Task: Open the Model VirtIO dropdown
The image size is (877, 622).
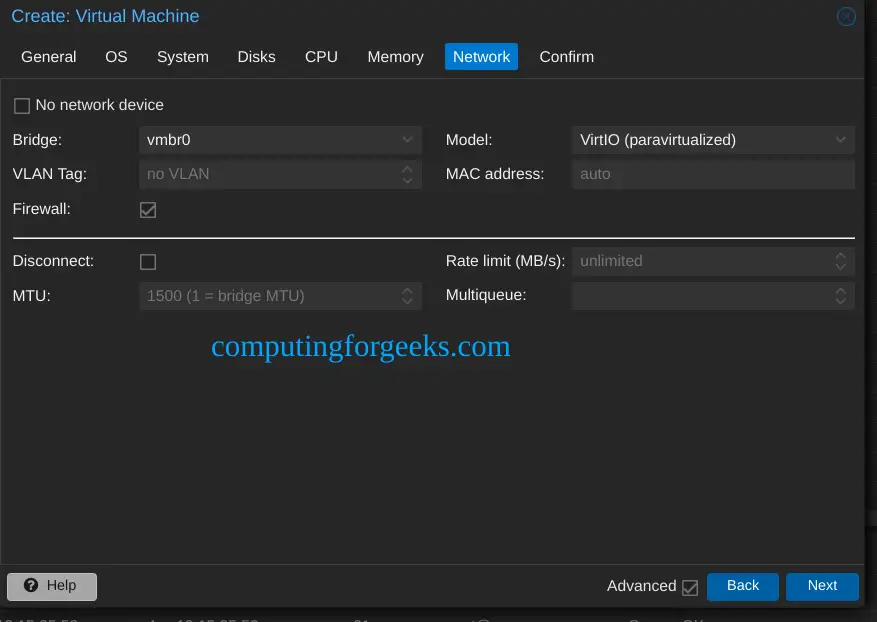Action: point(840,139)
